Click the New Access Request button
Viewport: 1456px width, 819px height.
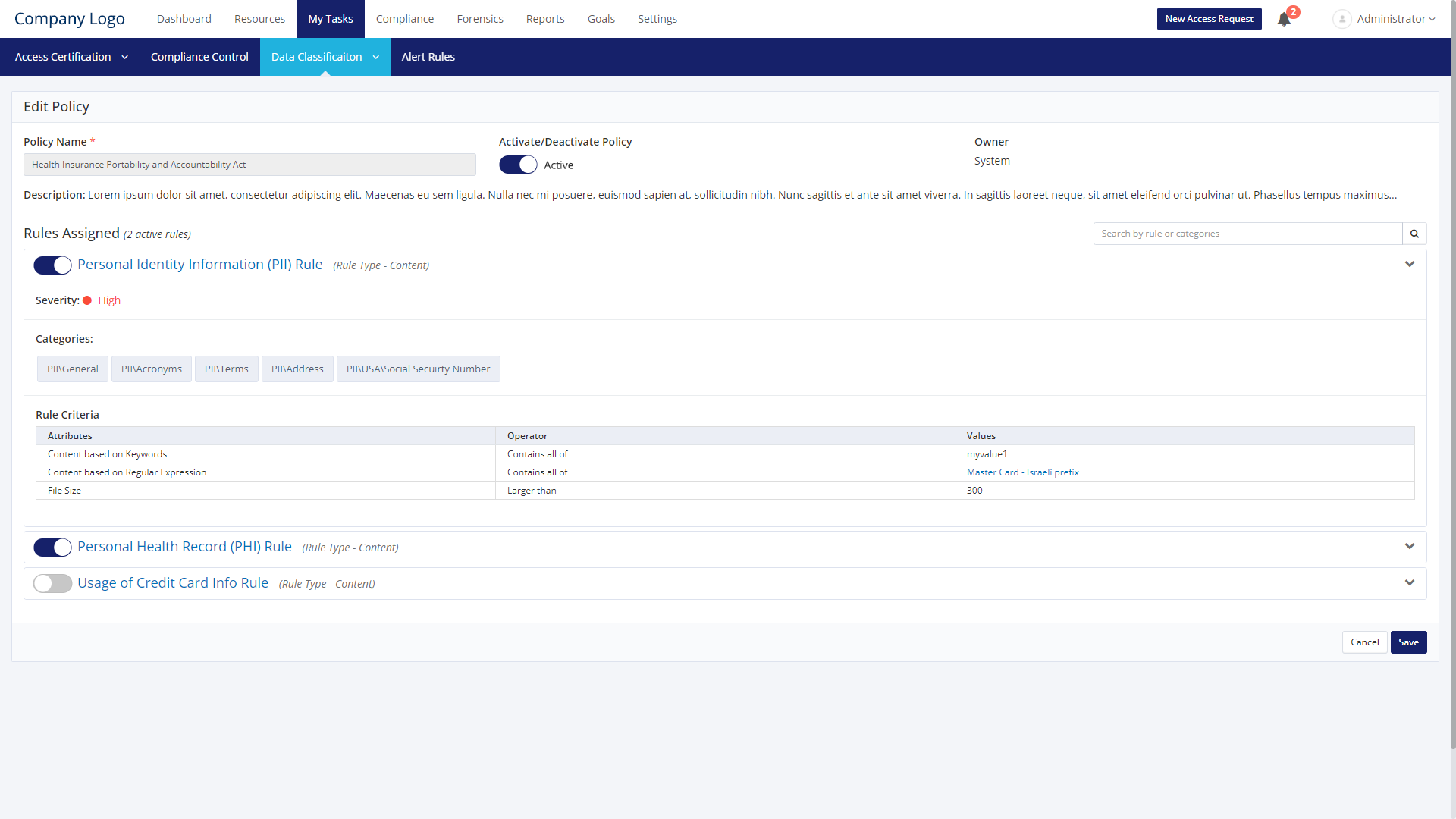tap(1209, 19)
